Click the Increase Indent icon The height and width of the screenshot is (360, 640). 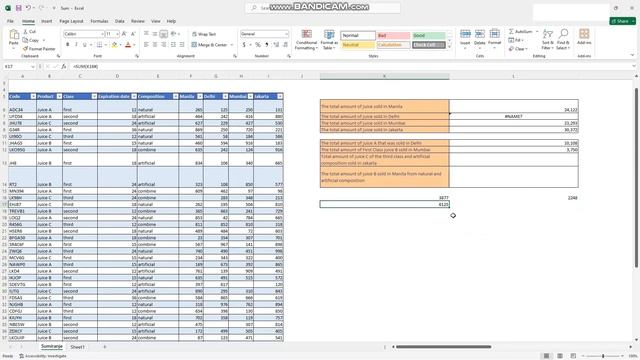tap(182, 44)
